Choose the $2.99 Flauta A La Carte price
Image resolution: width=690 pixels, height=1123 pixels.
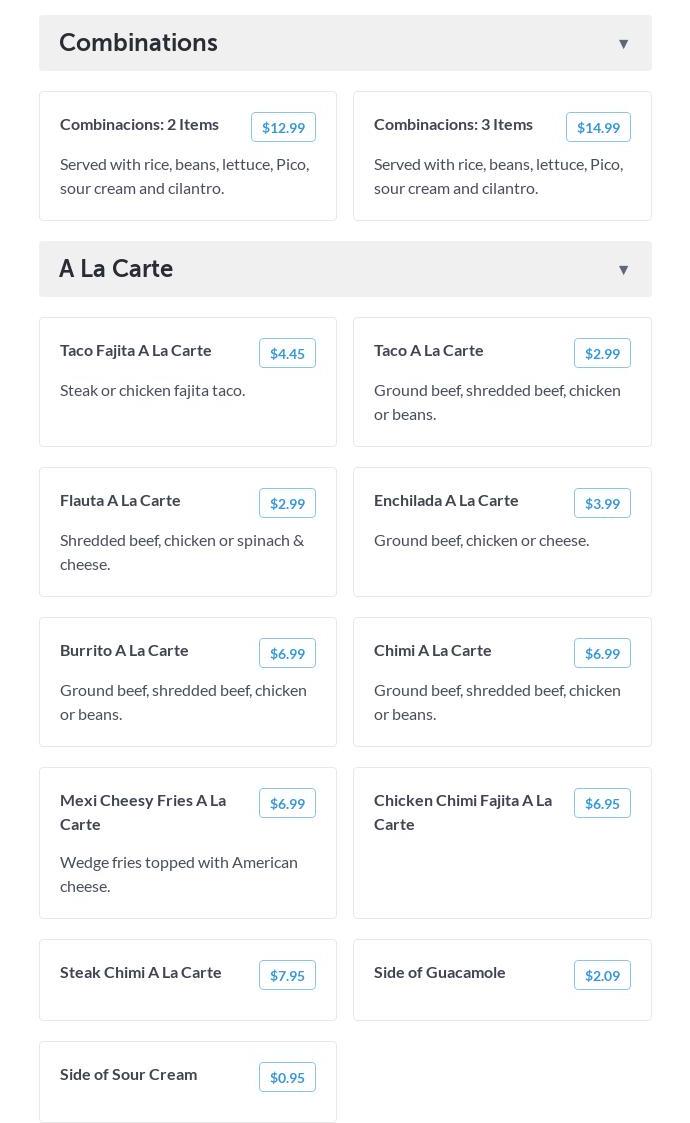pos(287,503)
